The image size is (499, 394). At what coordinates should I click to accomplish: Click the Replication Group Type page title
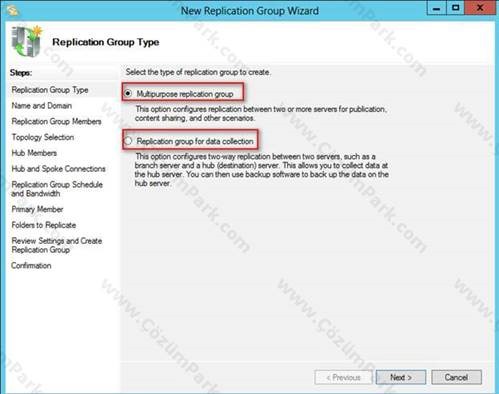click(x=106, y=42)
